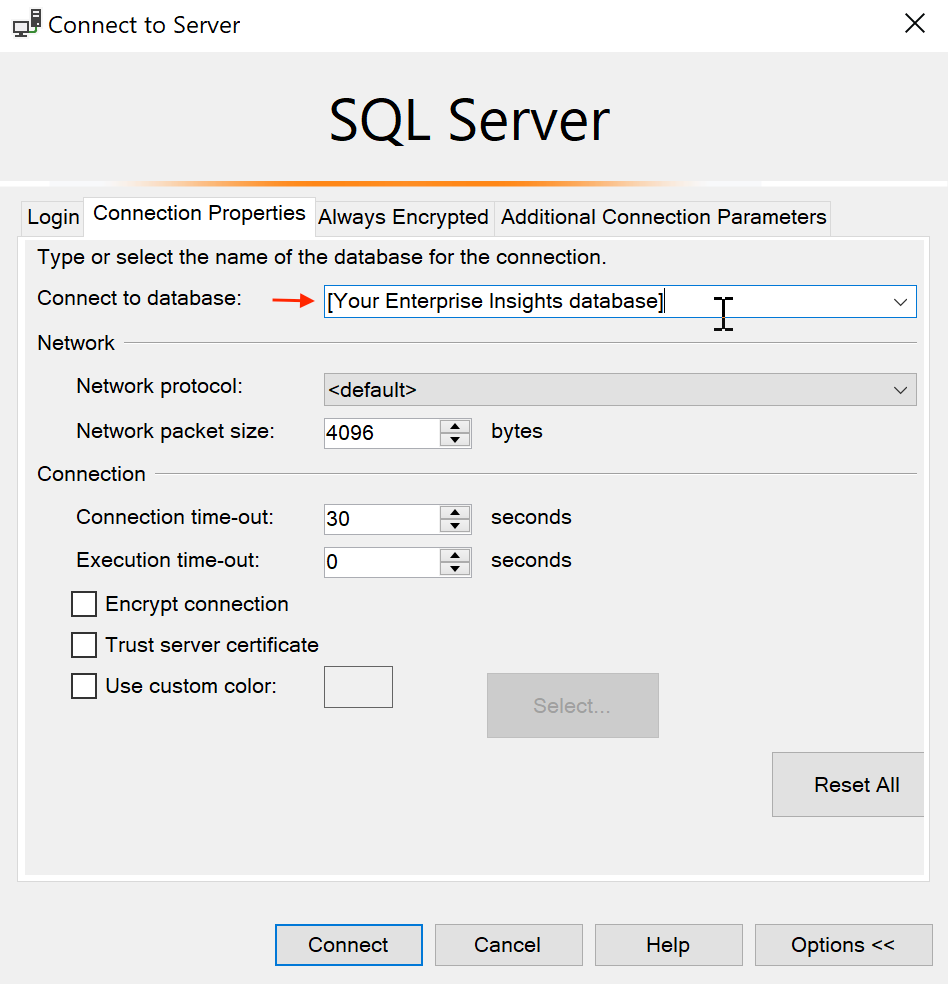Click the Network packet size value field

[382, 433]
